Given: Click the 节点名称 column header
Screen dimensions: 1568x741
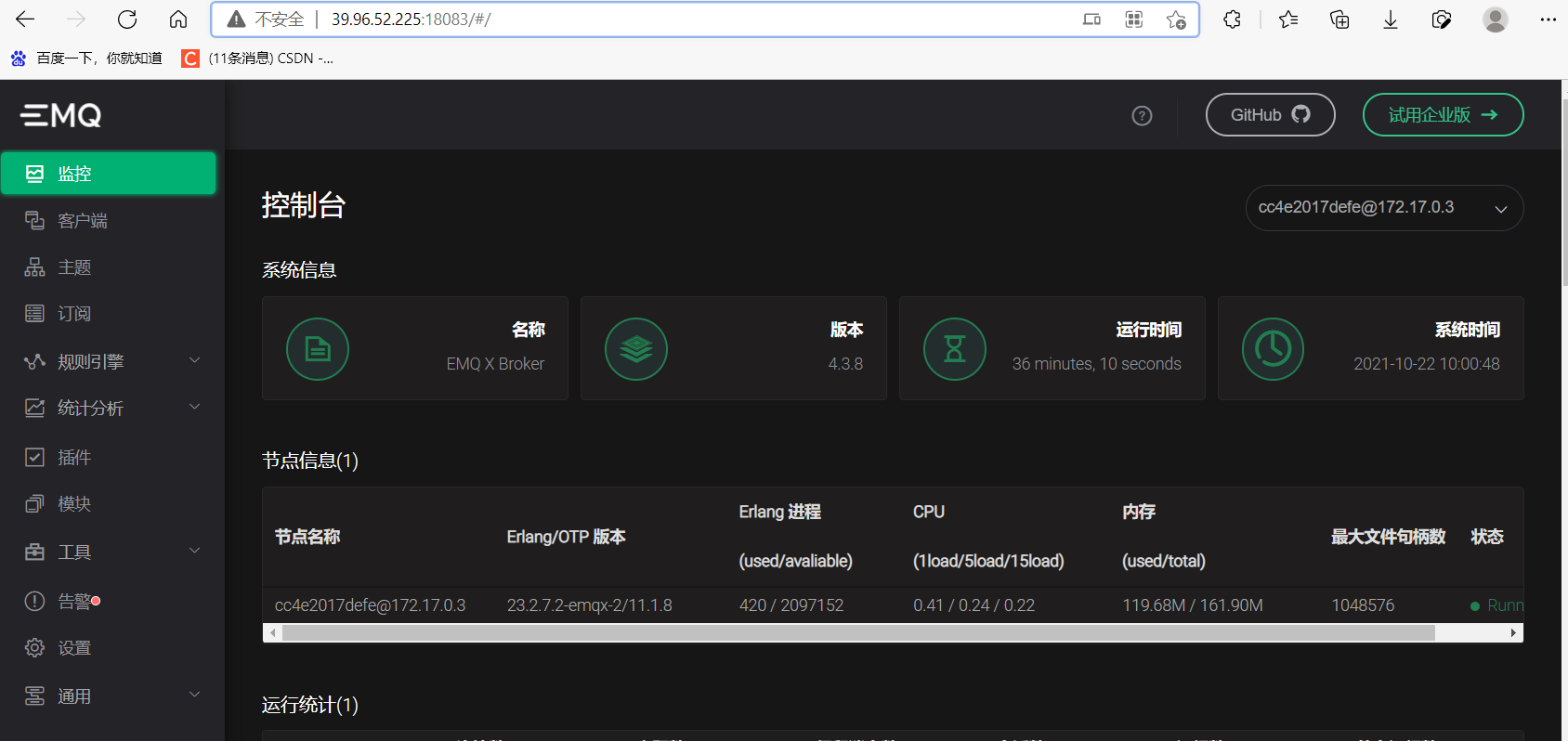Looking at the screenshot, I should pyautogui.click(x=307, y=537).
